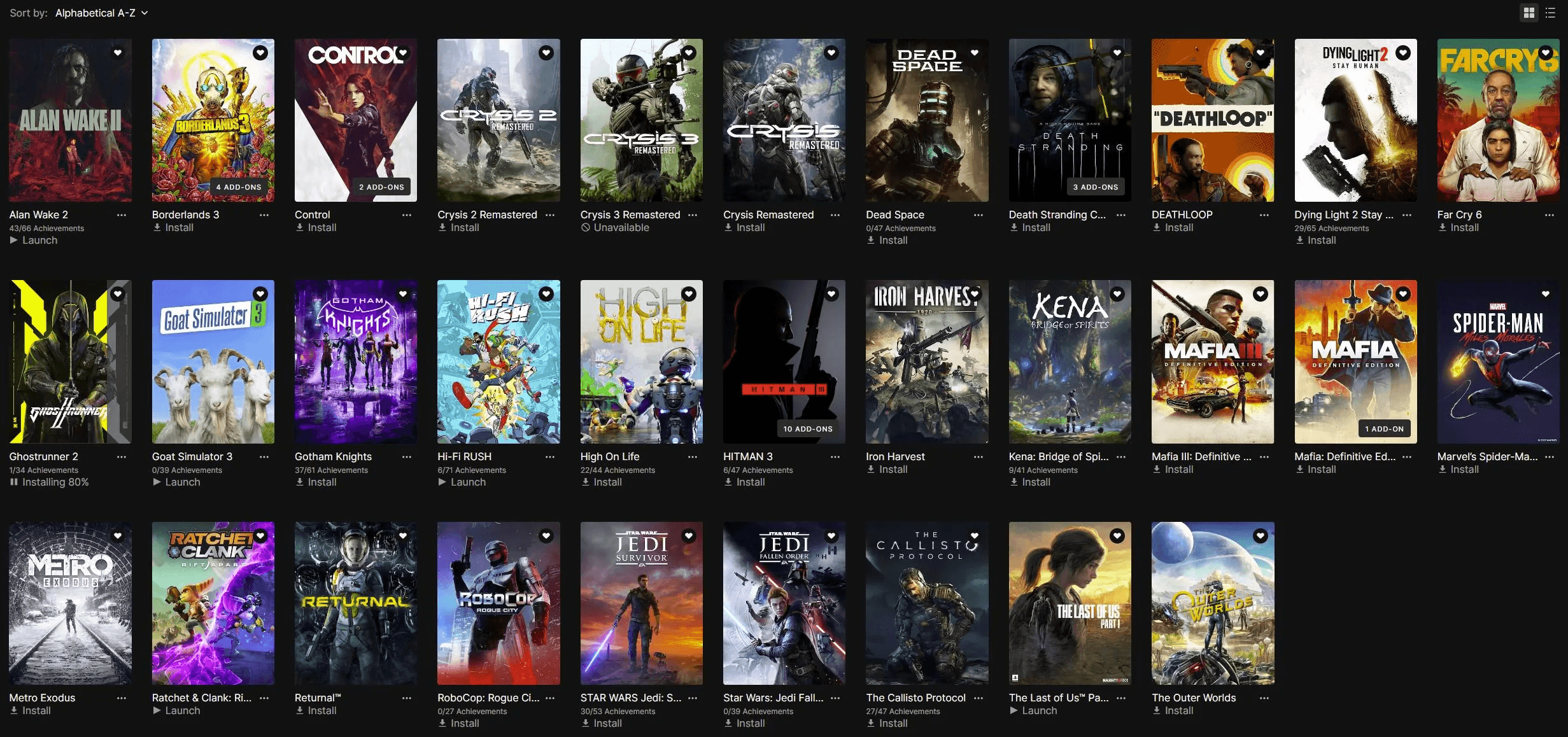This screenshot has width=1568, height=737.
Task: Click the download icon beside Install for Mafia: Definitive Edition
Action: [x=1299, y=469]
